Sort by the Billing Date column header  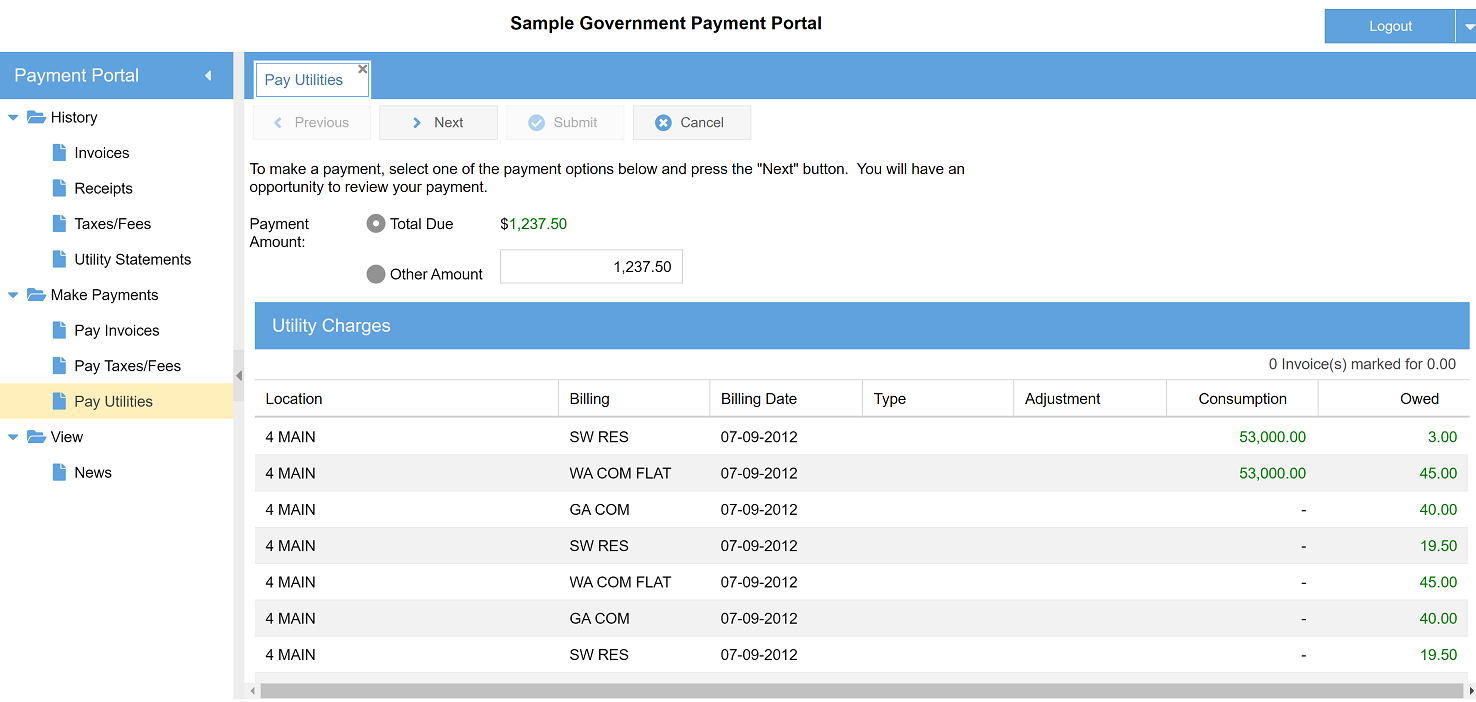click(759, 398)
